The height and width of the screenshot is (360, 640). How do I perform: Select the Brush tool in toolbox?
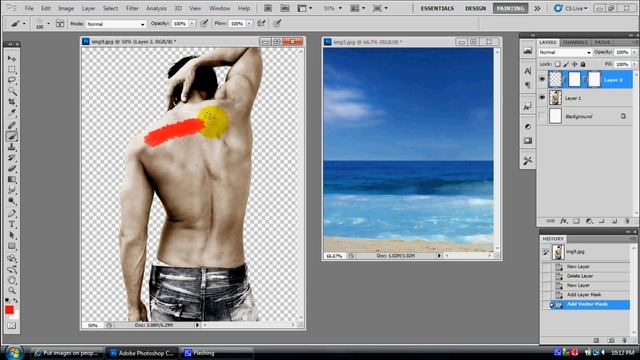[x=12, y=136]
